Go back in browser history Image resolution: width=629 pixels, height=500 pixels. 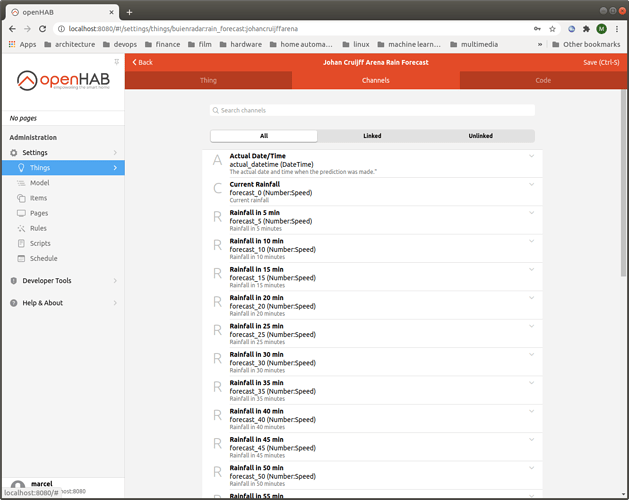[x=12, y=29]
